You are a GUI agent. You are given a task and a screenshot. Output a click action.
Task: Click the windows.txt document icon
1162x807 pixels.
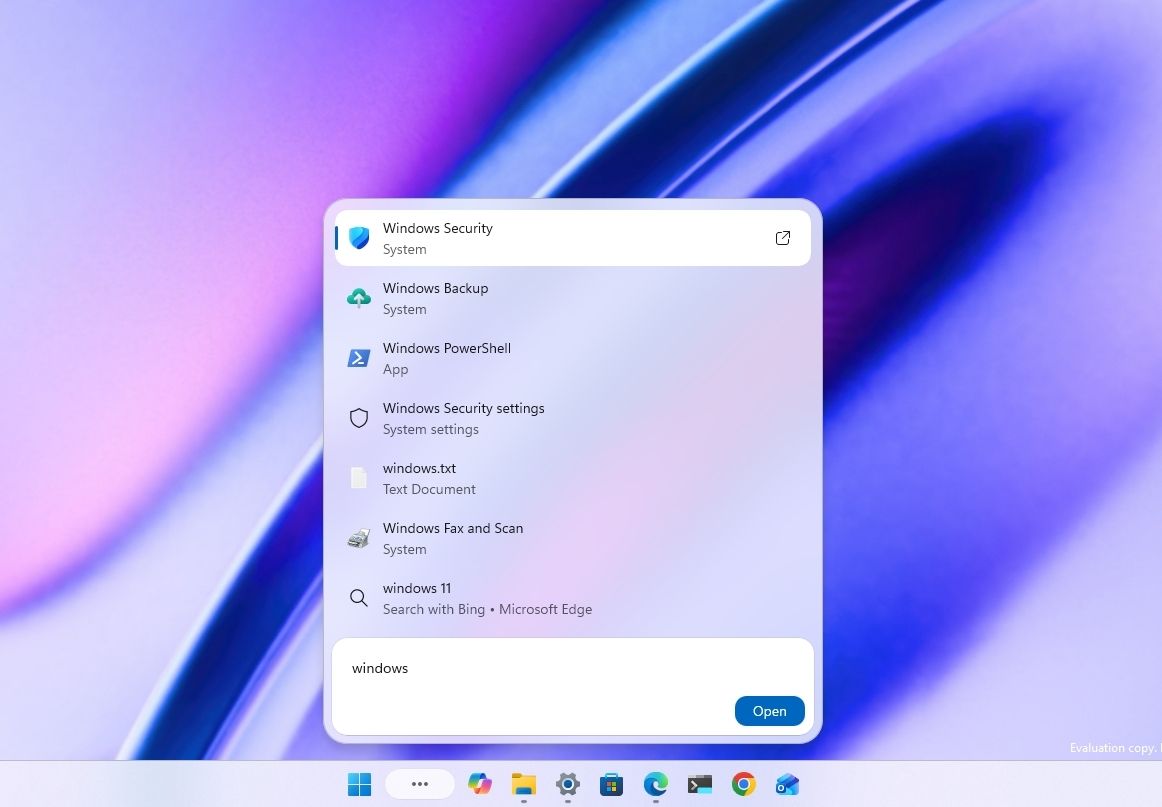(359, 478)
